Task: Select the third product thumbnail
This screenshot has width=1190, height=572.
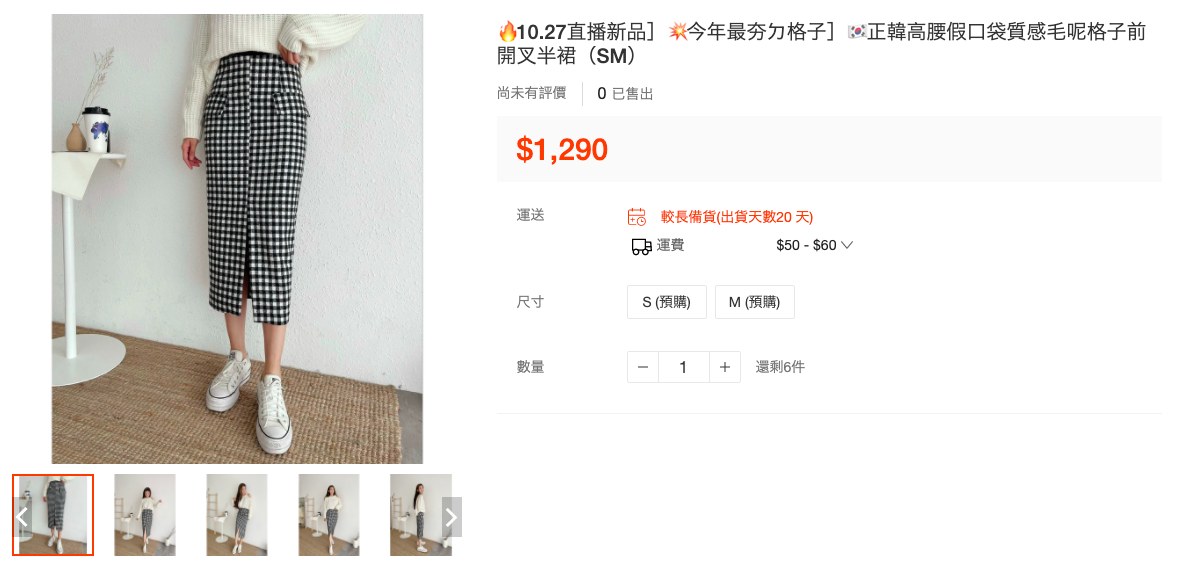Action: (x=237, y=515)
